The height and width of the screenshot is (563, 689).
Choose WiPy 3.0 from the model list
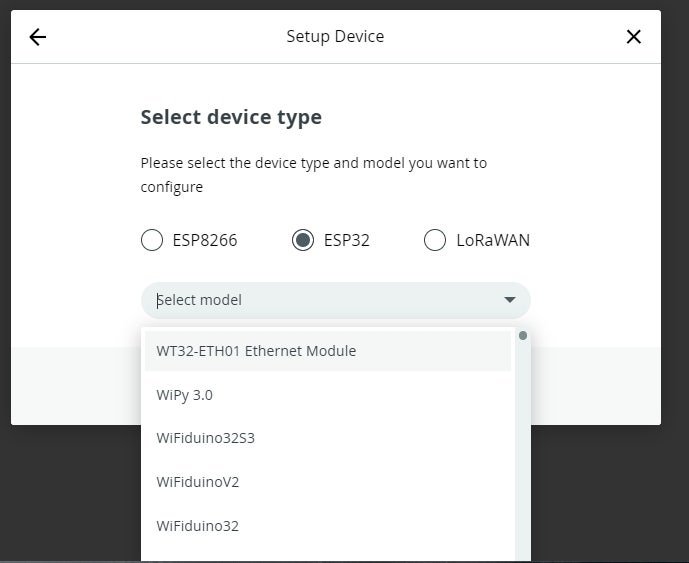[x=328, y=395]
